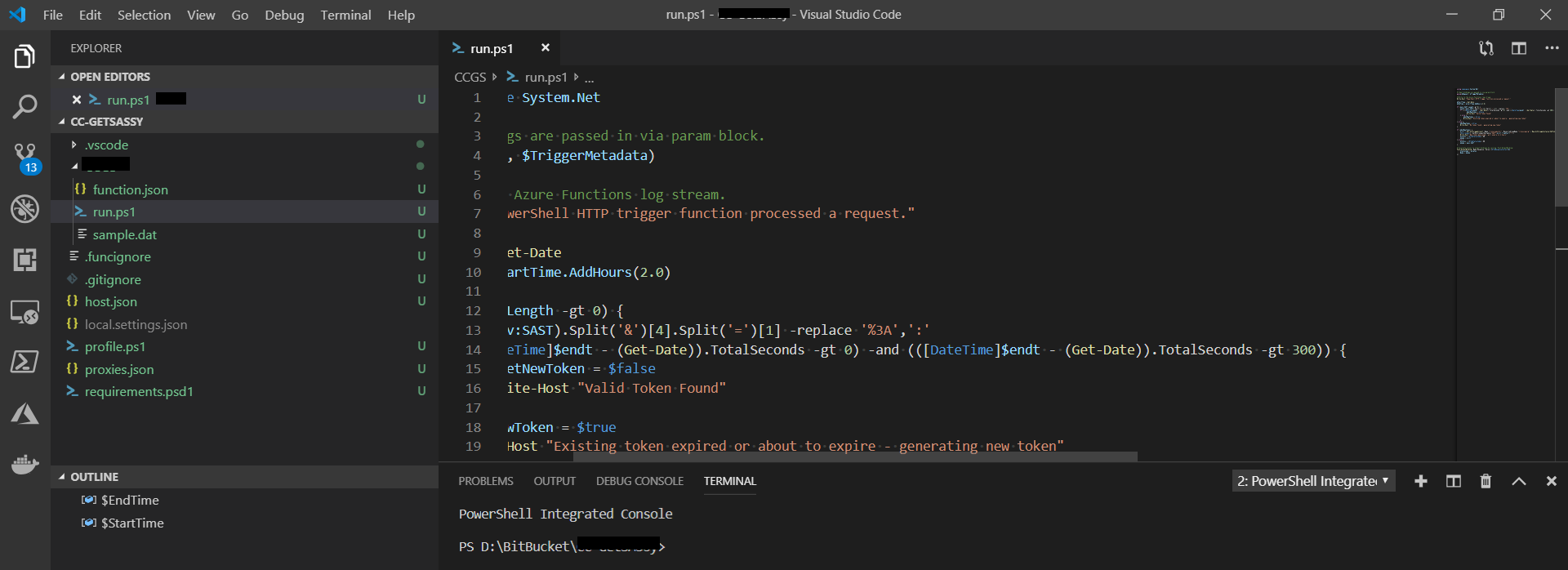The width and height of the screenshot is (1568, 570).
Task: Select $EndTime in the outline
Action: tap(130, 500)
